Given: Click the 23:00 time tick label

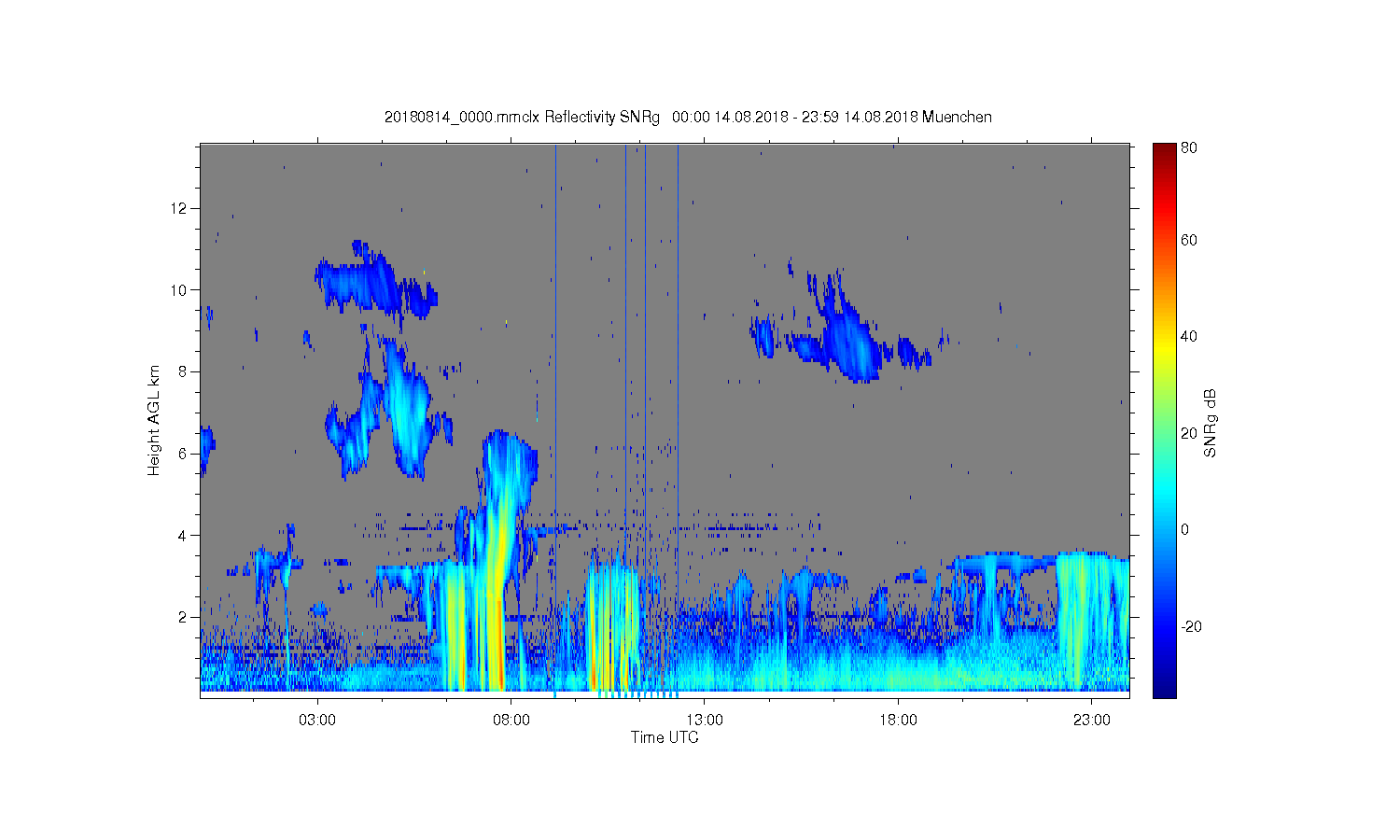Looking at the screenshot, I should pos(1092,721).
